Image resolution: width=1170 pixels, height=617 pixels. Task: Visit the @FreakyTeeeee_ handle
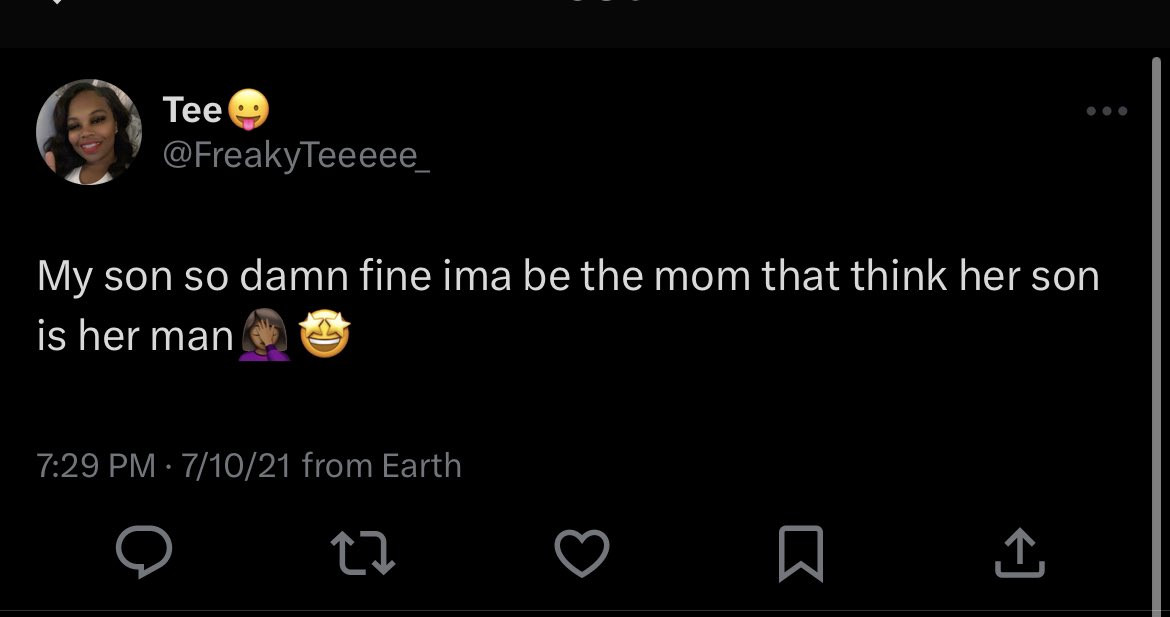coord(296,155)
